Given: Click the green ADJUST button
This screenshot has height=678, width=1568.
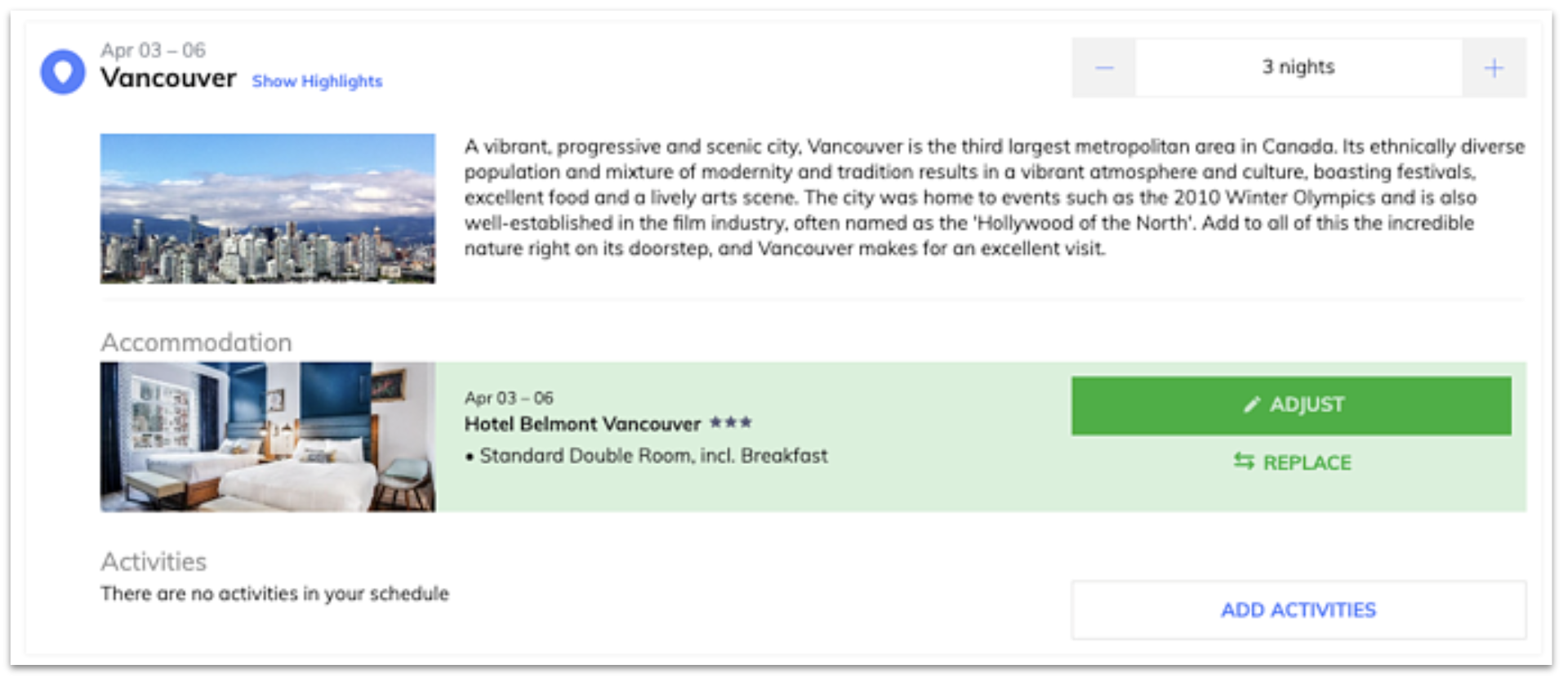Looking at the screenshot, I should click(1291, 405).
